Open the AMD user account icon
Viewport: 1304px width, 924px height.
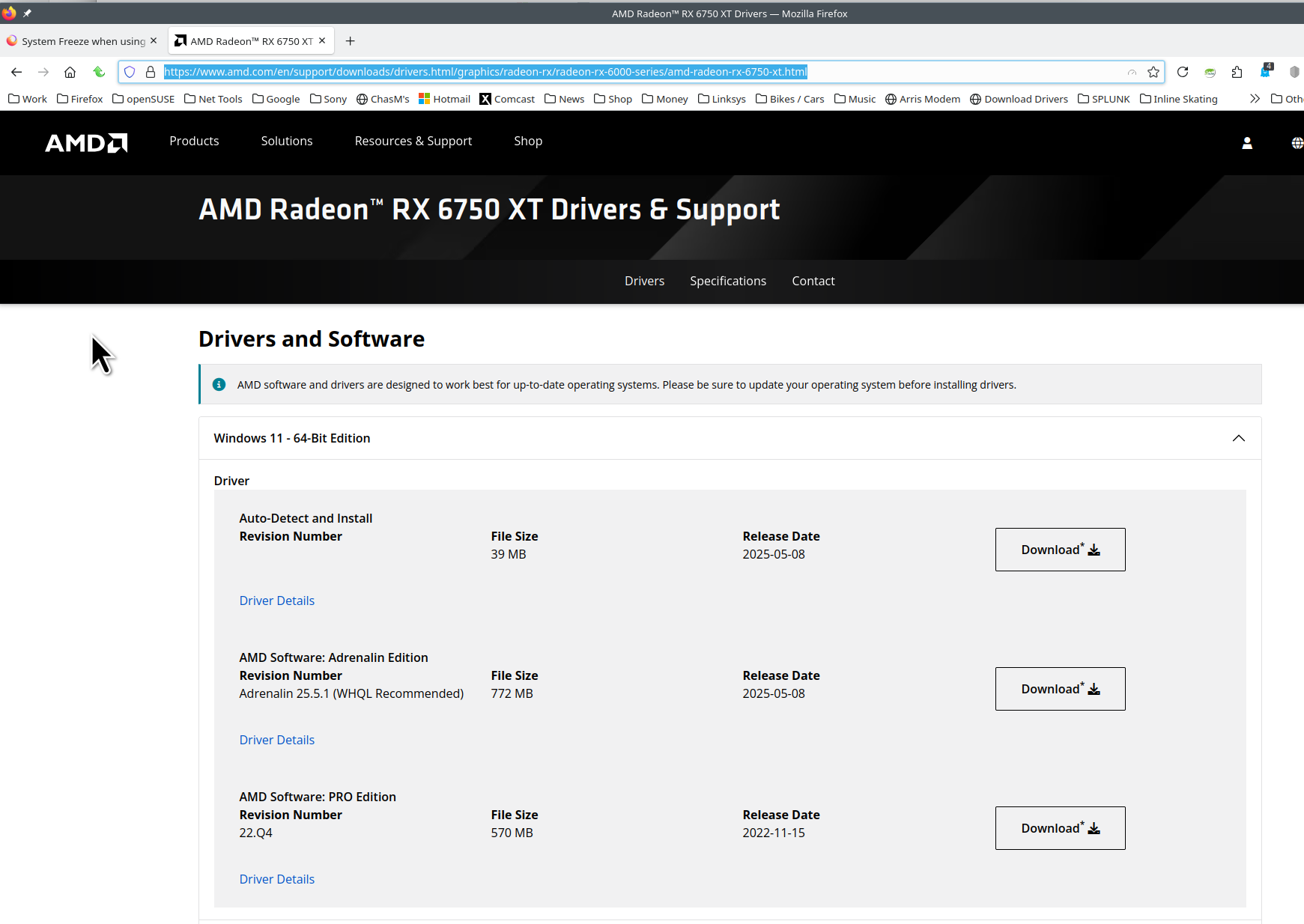point(1247,143)
